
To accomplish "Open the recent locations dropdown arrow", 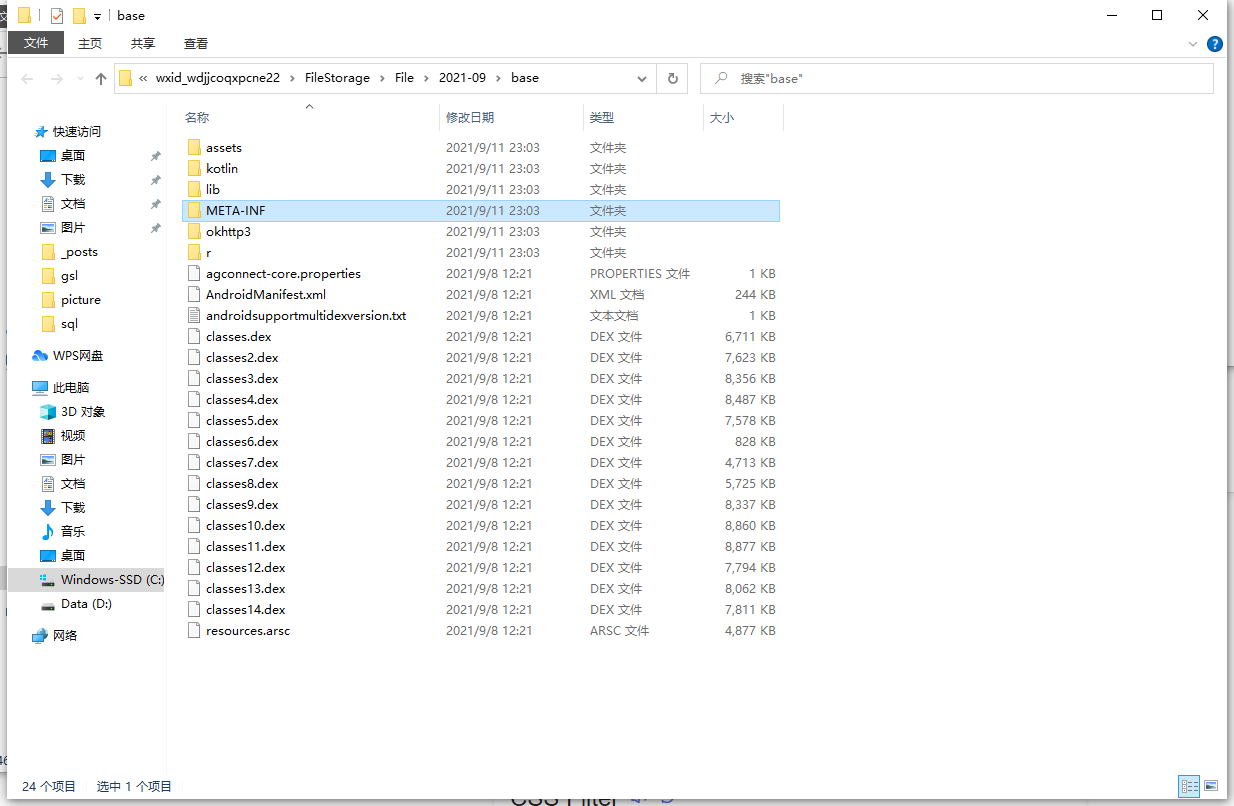I will coord(79,79).
